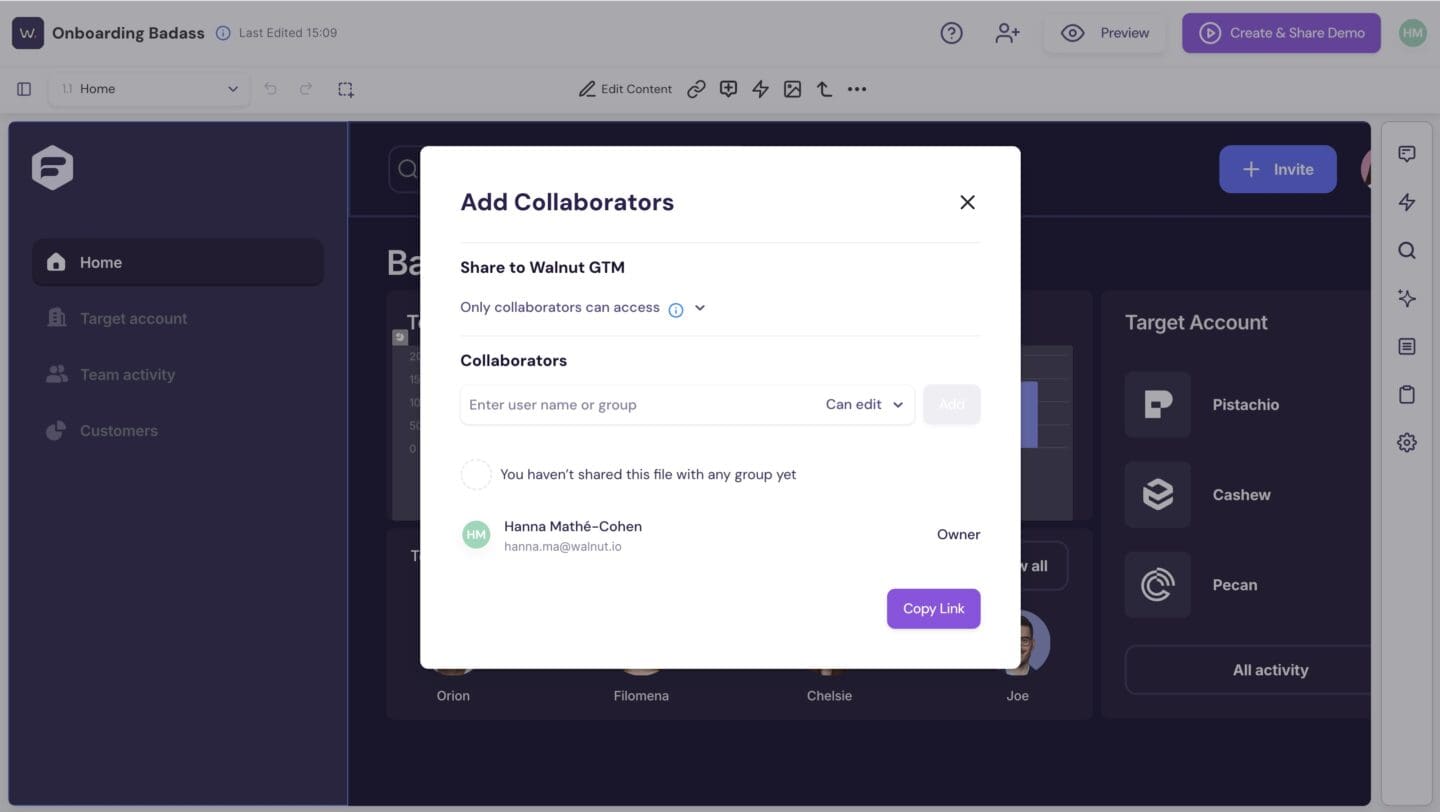Click the add user icon in header
Image resolution: width=1440 pixels, height=812 pixels.
pyautogui.click(x=1007, y=33)
